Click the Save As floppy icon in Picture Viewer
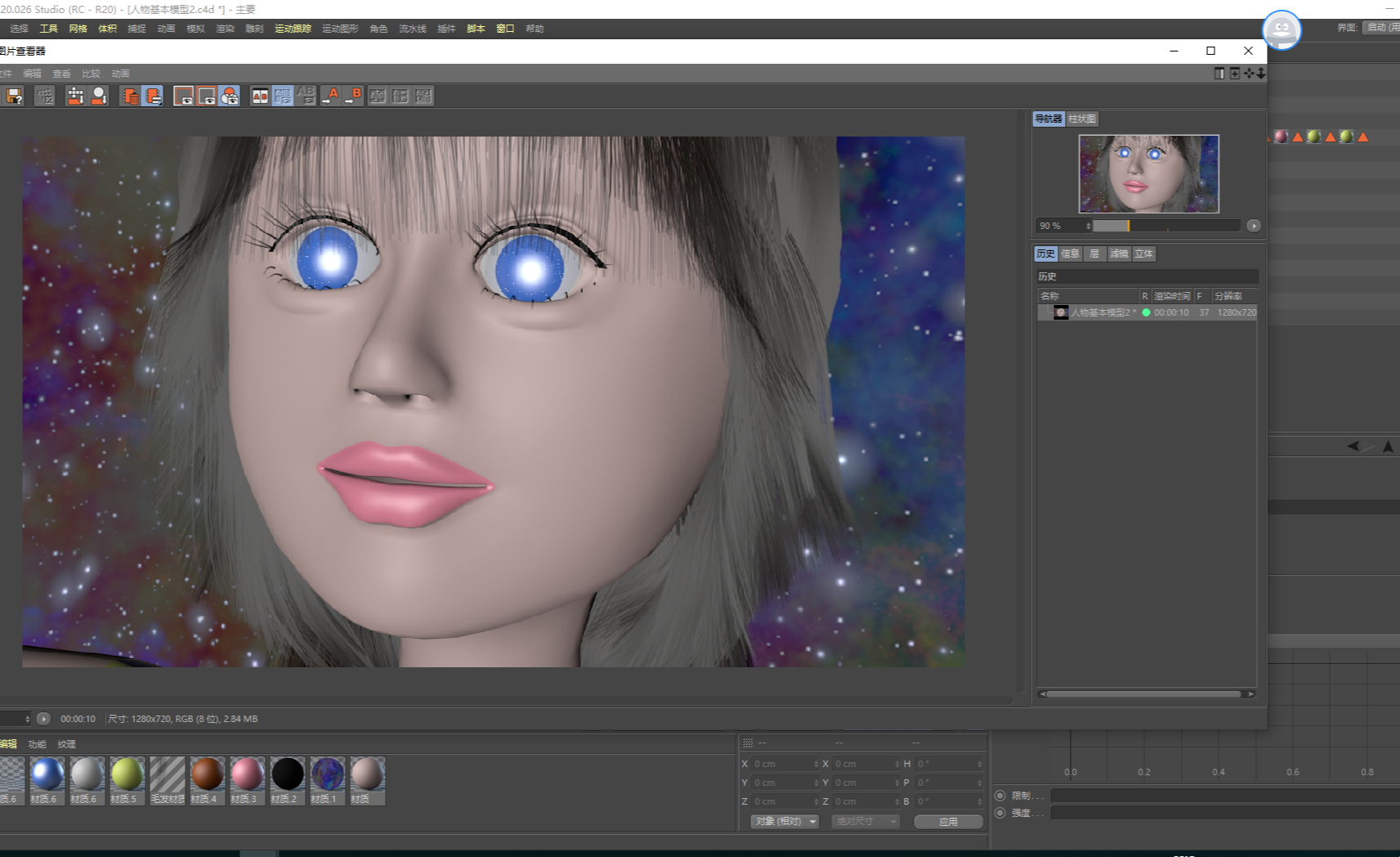1400x857 pixels. point(14,96)
